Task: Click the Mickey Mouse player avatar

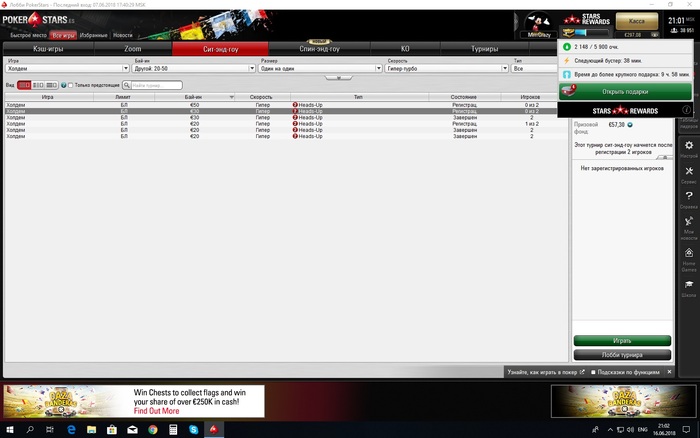Action: coord(538,22)
